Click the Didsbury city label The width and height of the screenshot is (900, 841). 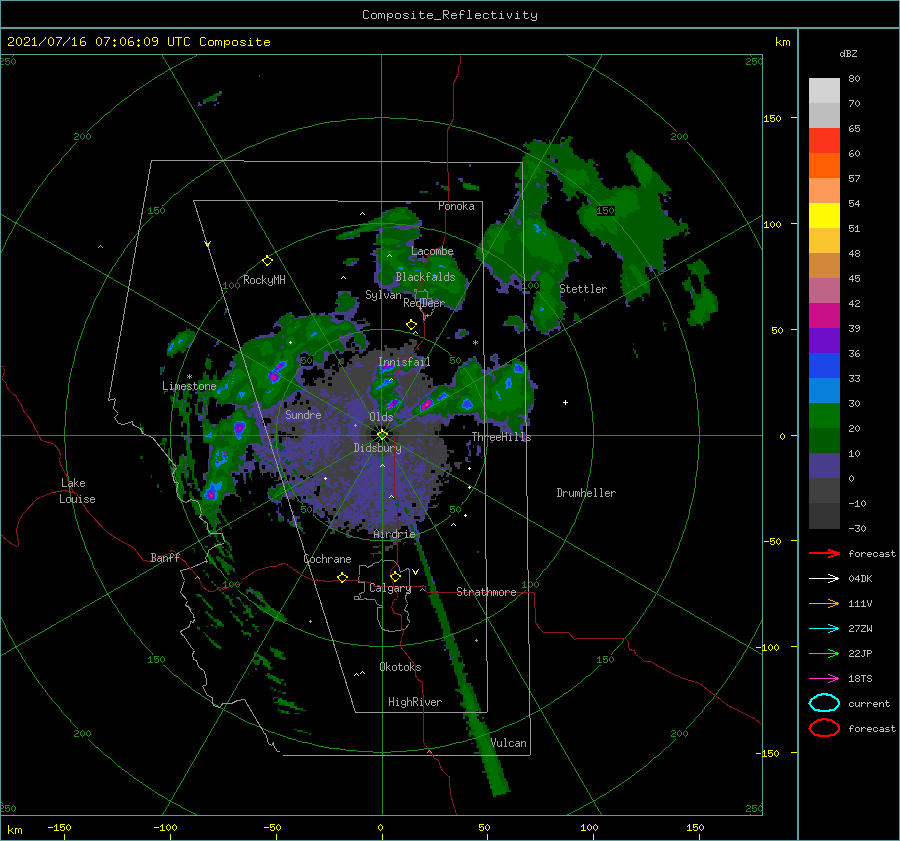pyautogui.click(x=378, y=448)
